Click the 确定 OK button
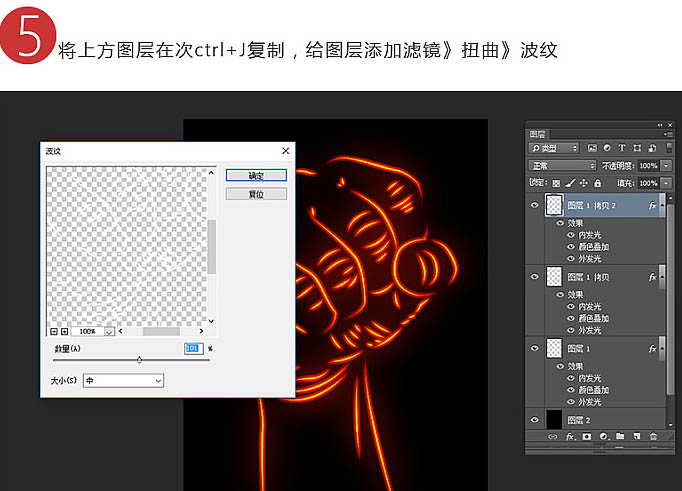Screen dimensions: 682x491 coord(256,175)
